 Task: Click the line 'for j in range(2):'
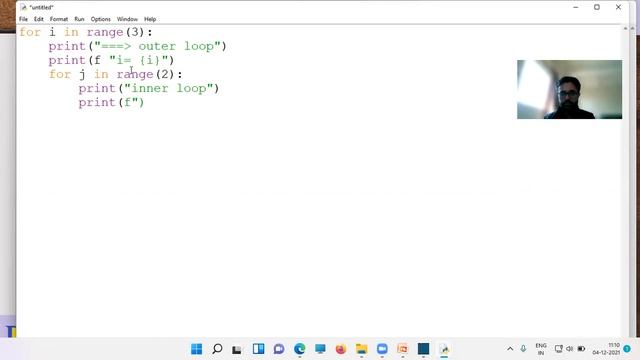coord(116,74)
